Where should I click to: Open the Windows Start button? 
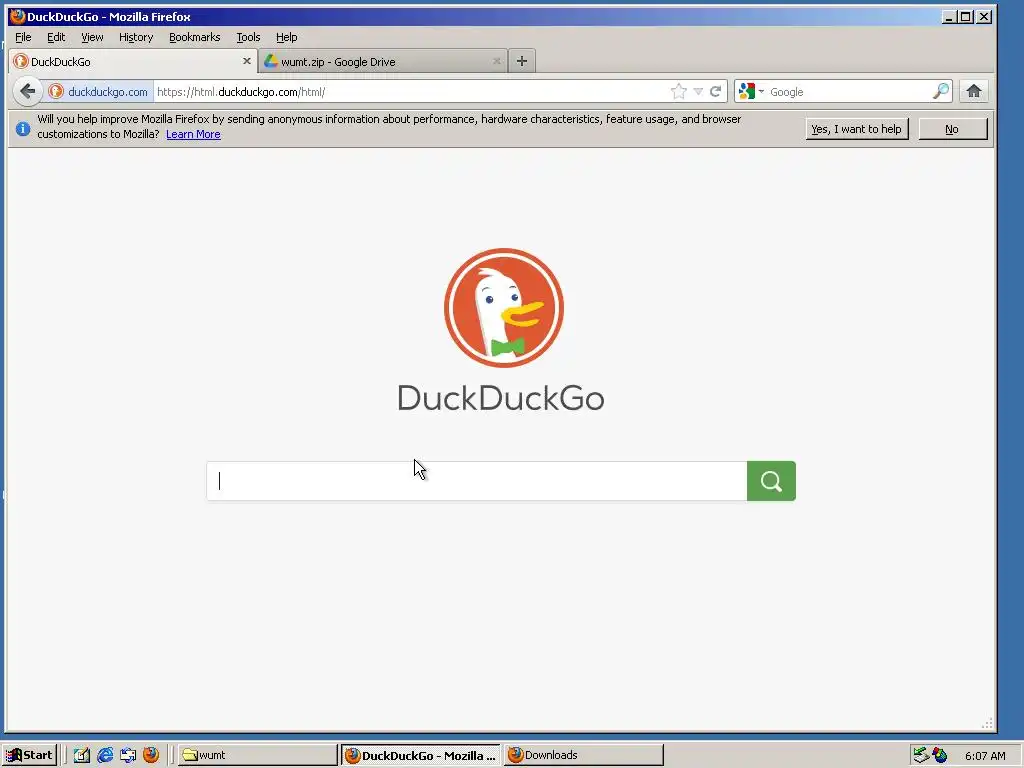point(30,755)
